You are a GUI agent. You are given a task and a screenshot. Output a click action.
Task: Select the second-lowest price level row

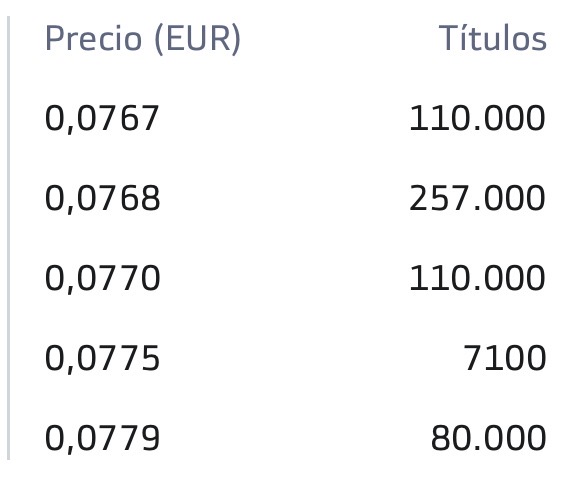pos(295,199)
